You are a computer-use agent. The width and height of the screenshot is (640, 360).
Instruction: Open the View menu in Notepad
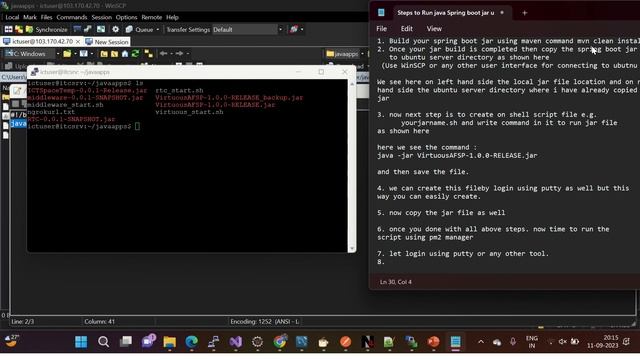pos(434,29)
